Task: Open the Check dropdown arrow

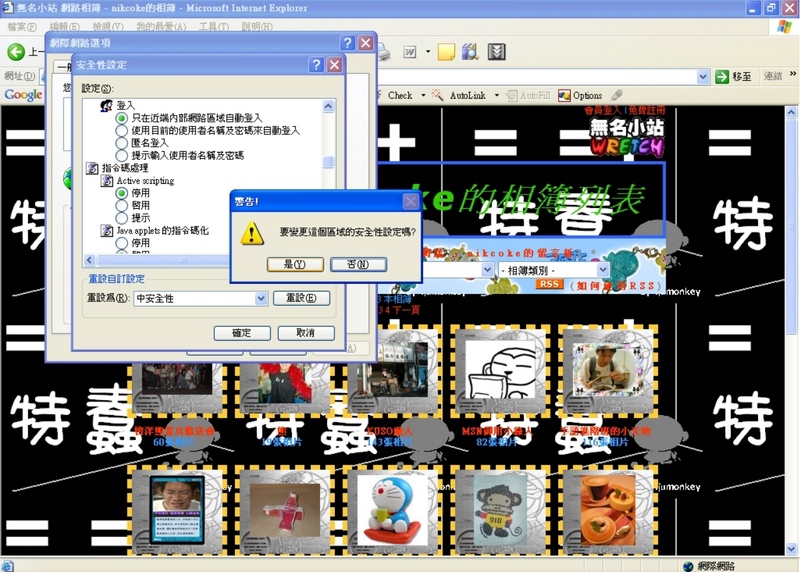Action: [423, 95]
